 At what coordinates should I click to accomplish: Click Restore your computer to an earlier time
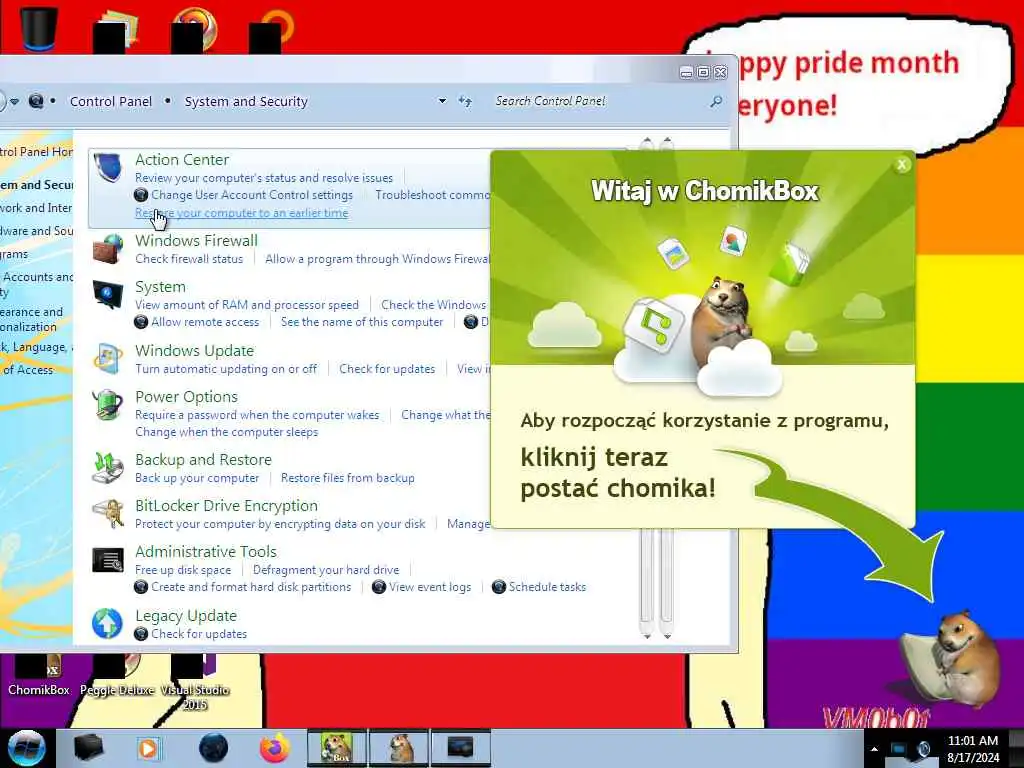pos(242,213)
